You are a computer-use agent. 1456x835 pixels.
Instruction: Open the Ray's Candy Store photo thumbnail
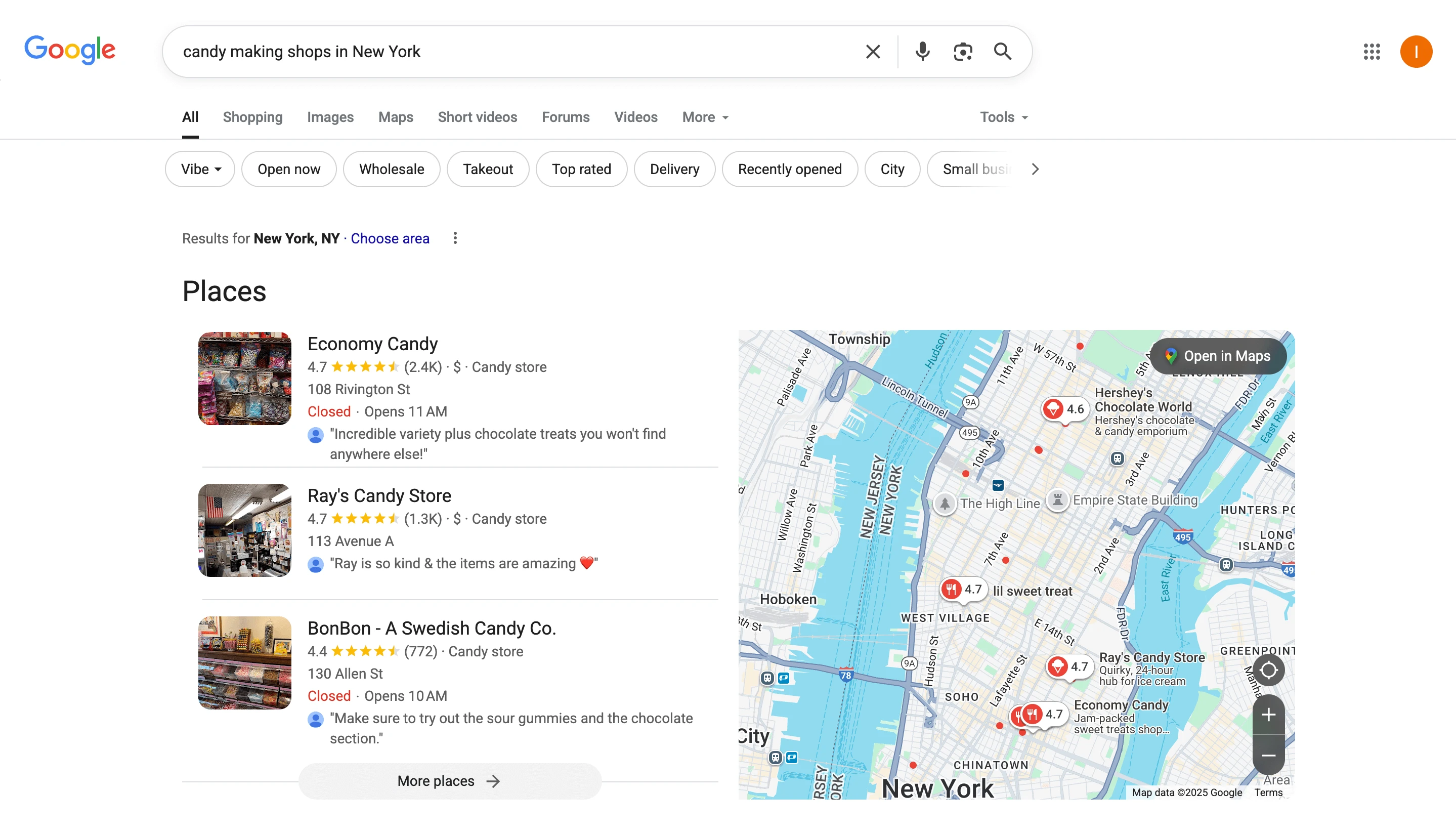pos(245,530)
